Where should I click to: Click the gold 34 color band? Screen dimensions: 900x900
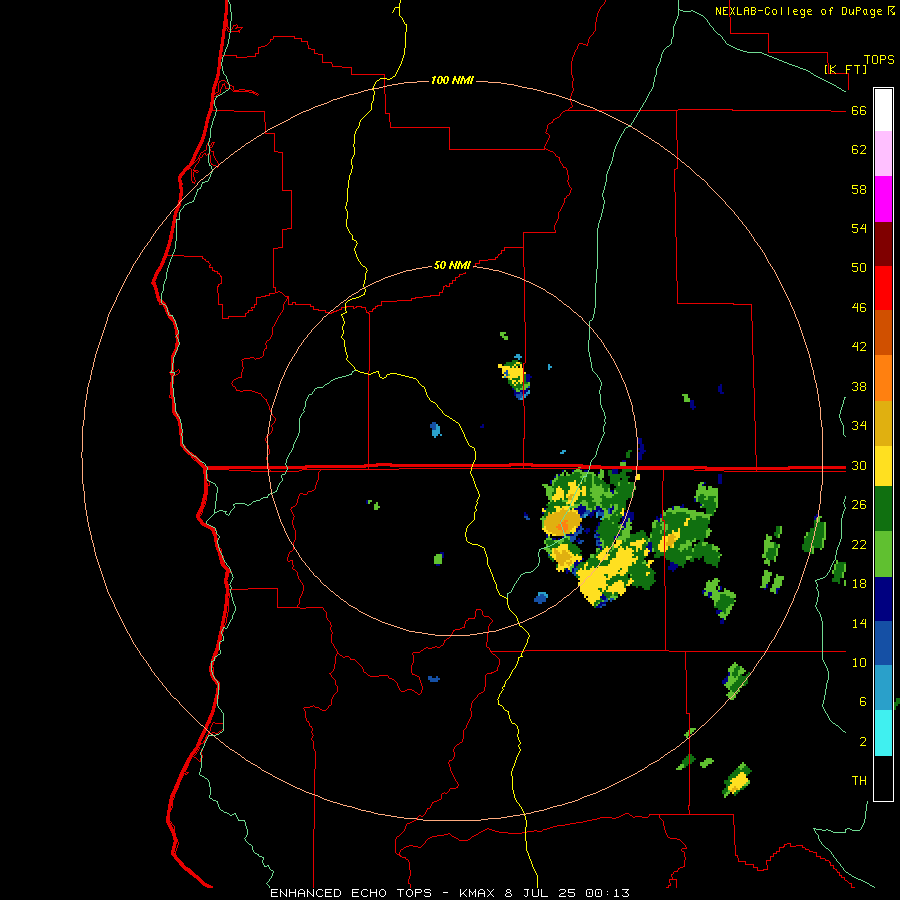[883, 423]
